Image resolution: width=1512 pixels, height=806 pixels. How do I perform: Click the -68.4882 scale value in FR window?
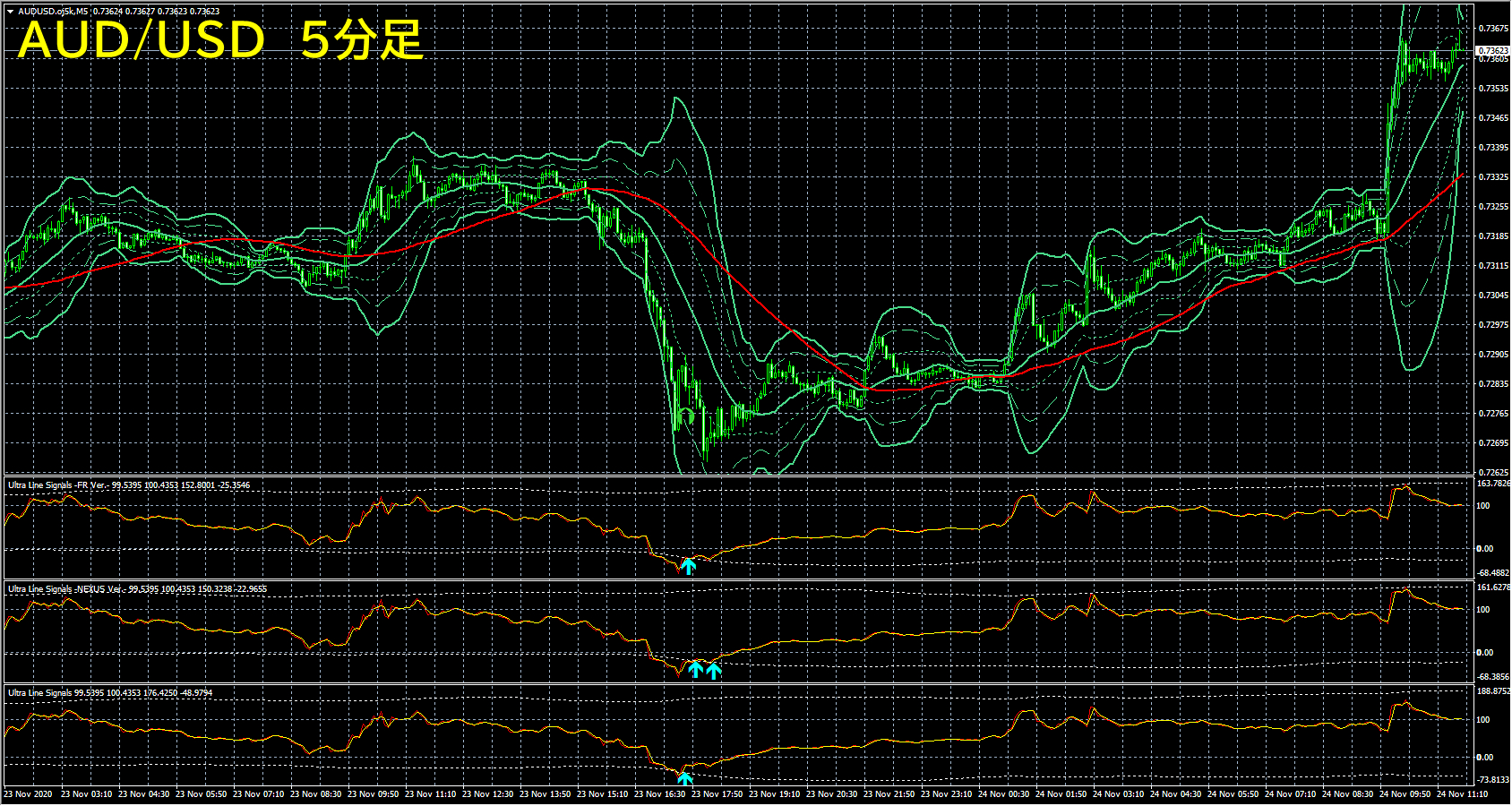point(1493,573)
